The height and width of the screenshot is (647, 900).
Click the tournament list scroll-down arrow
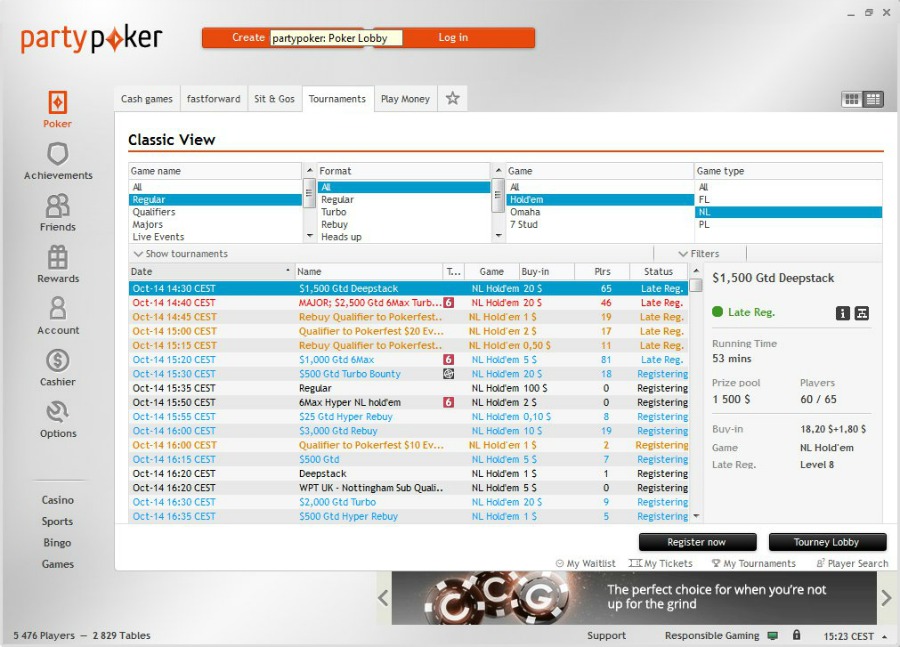coord(696,516)
